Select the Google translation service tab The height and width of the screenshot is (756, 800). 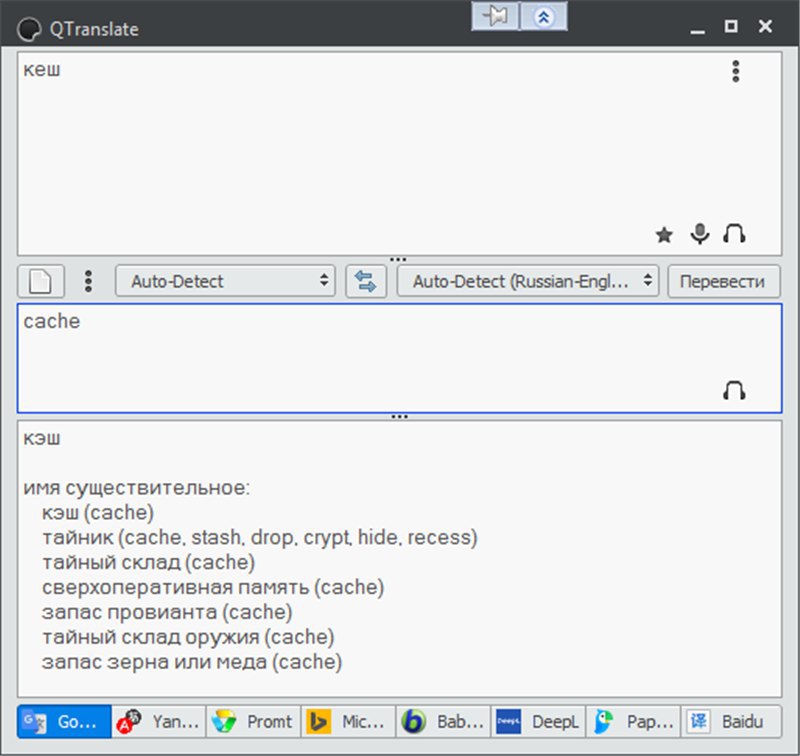coord(64,721)
